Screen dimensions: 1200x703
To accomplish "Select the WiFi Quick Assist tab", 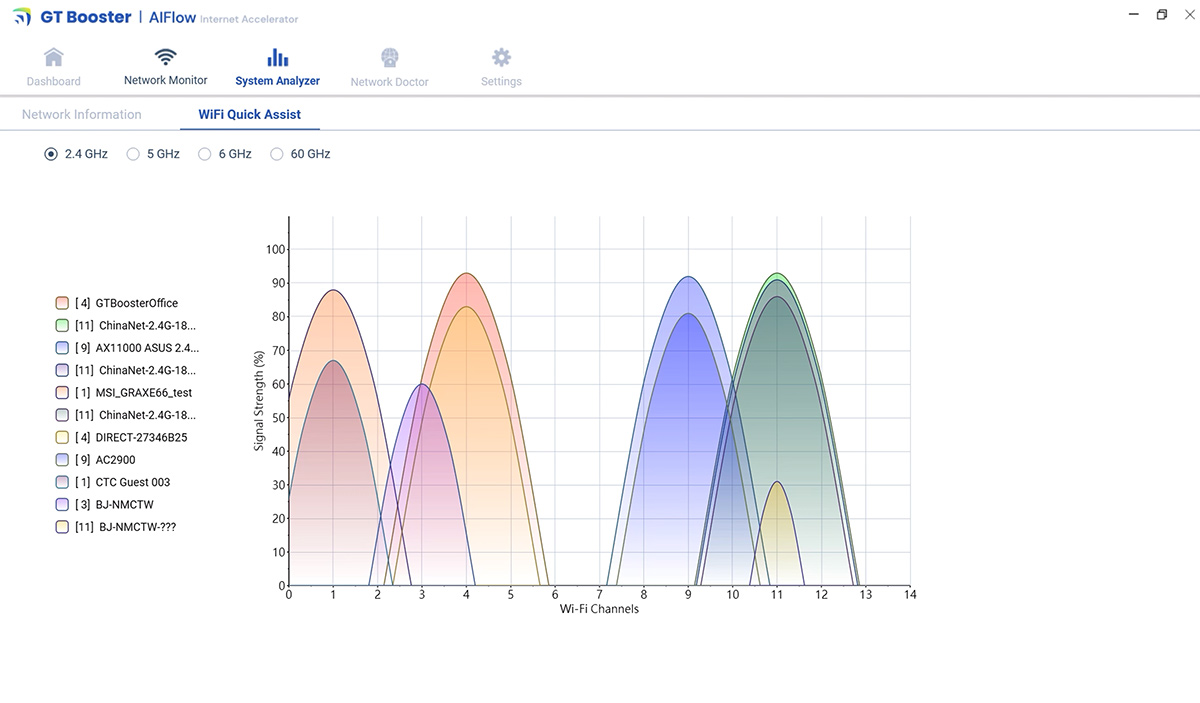I will (x=249, y=114).
